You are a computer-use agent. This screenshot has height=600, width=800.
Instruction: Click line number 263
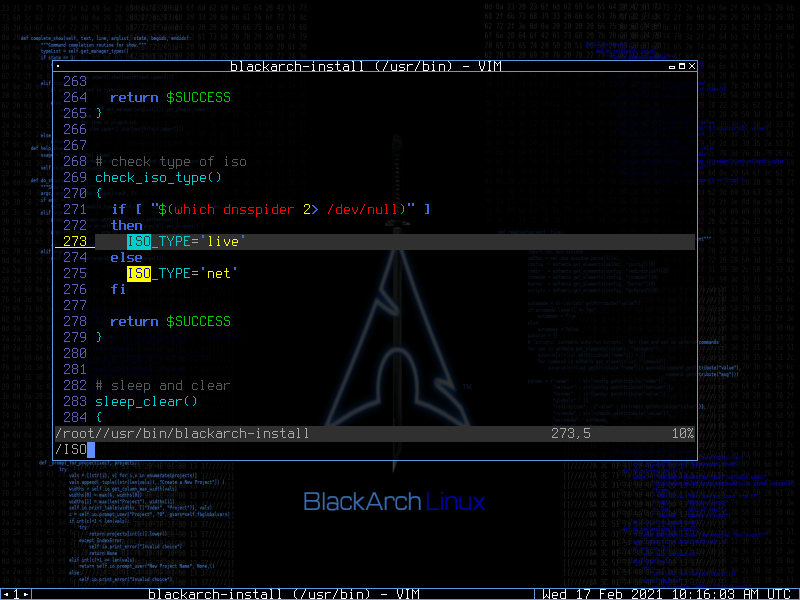point(75,82)
